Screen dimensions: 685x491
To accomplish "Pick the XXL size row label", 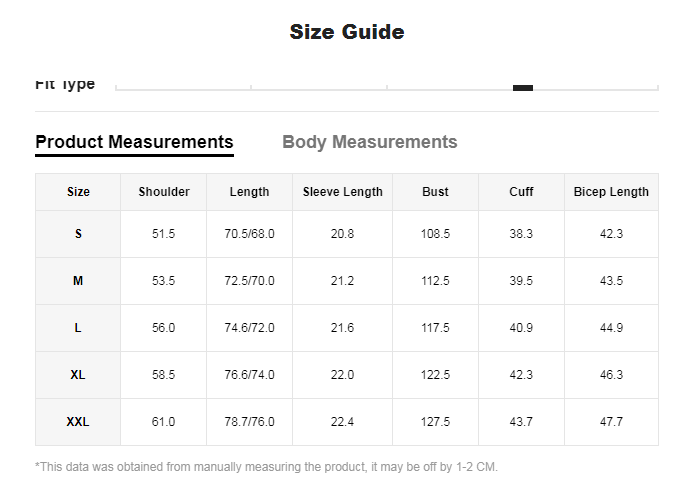I will coord(78,422).
